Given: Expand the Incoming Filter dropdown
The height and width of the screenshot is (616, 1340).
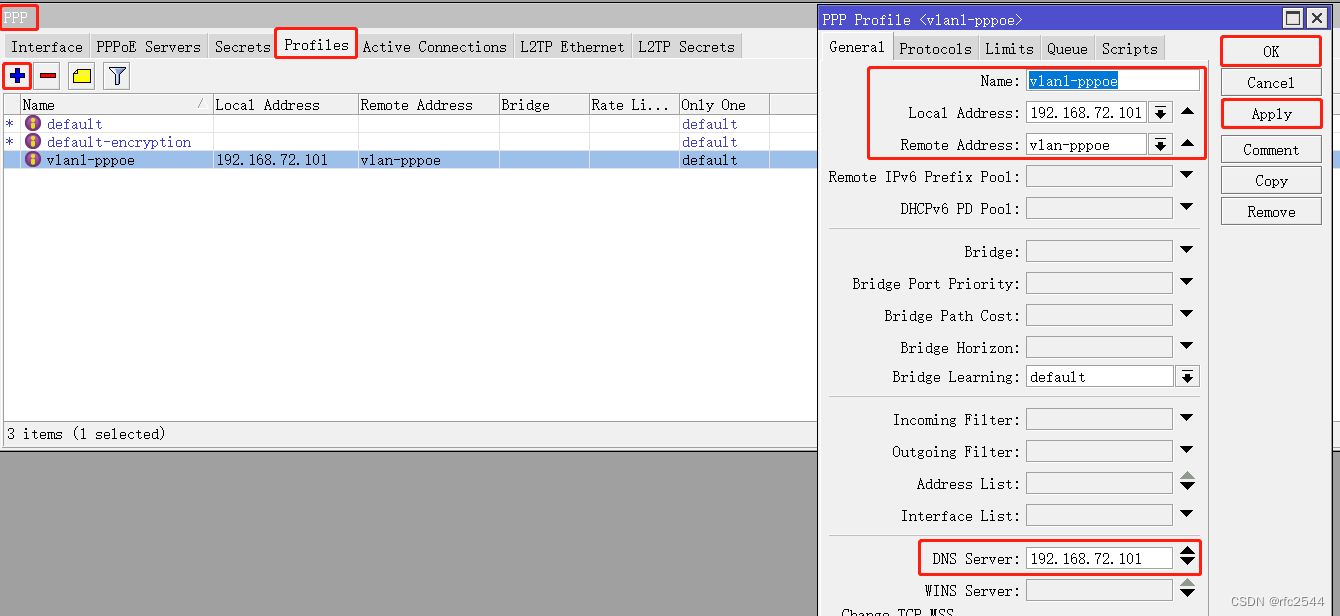Looking at the screenshot, I should click(x=1187, y=418).
